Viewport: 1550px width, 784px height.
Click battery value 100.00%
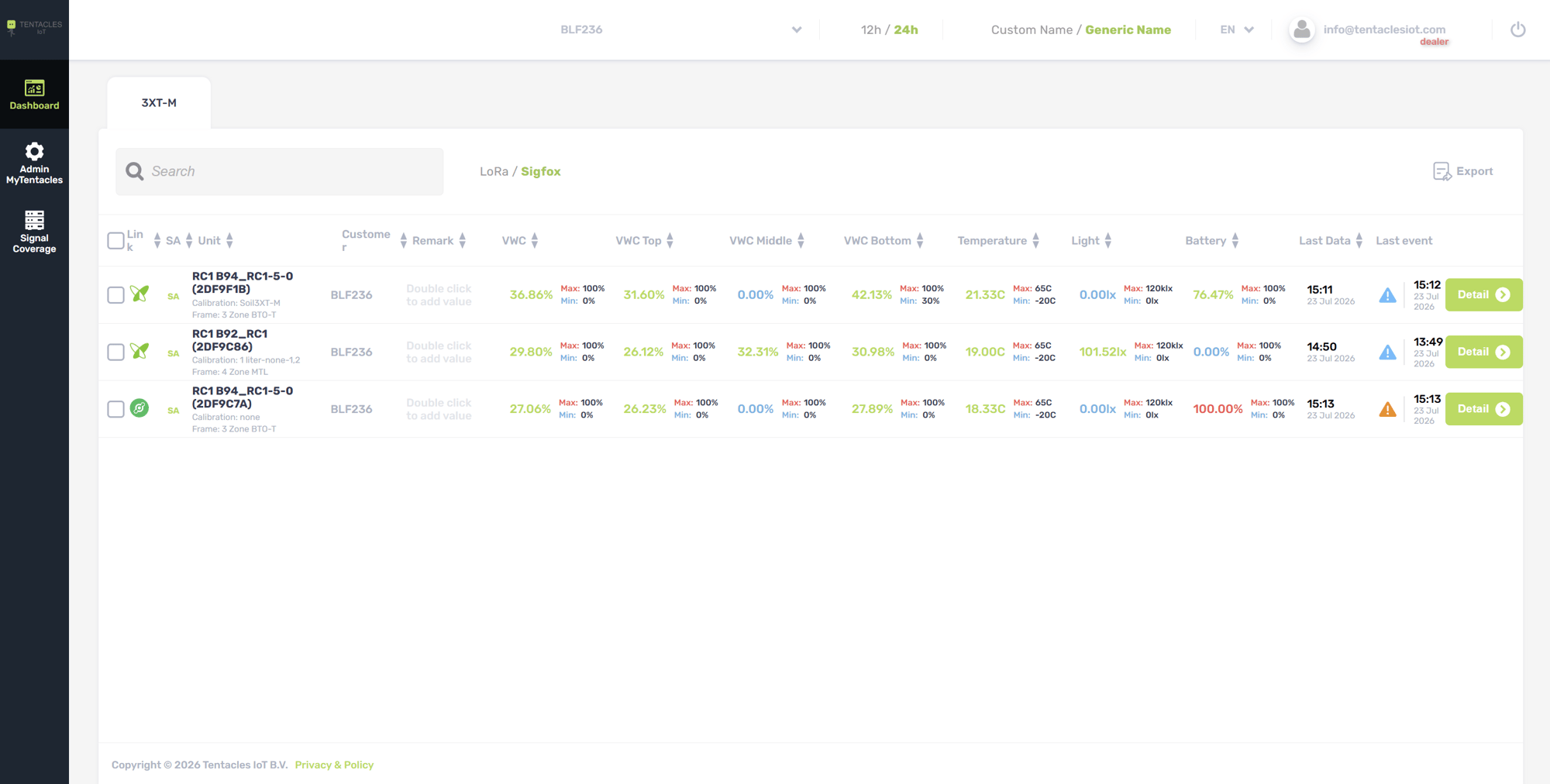click(x=1218, y=409)
